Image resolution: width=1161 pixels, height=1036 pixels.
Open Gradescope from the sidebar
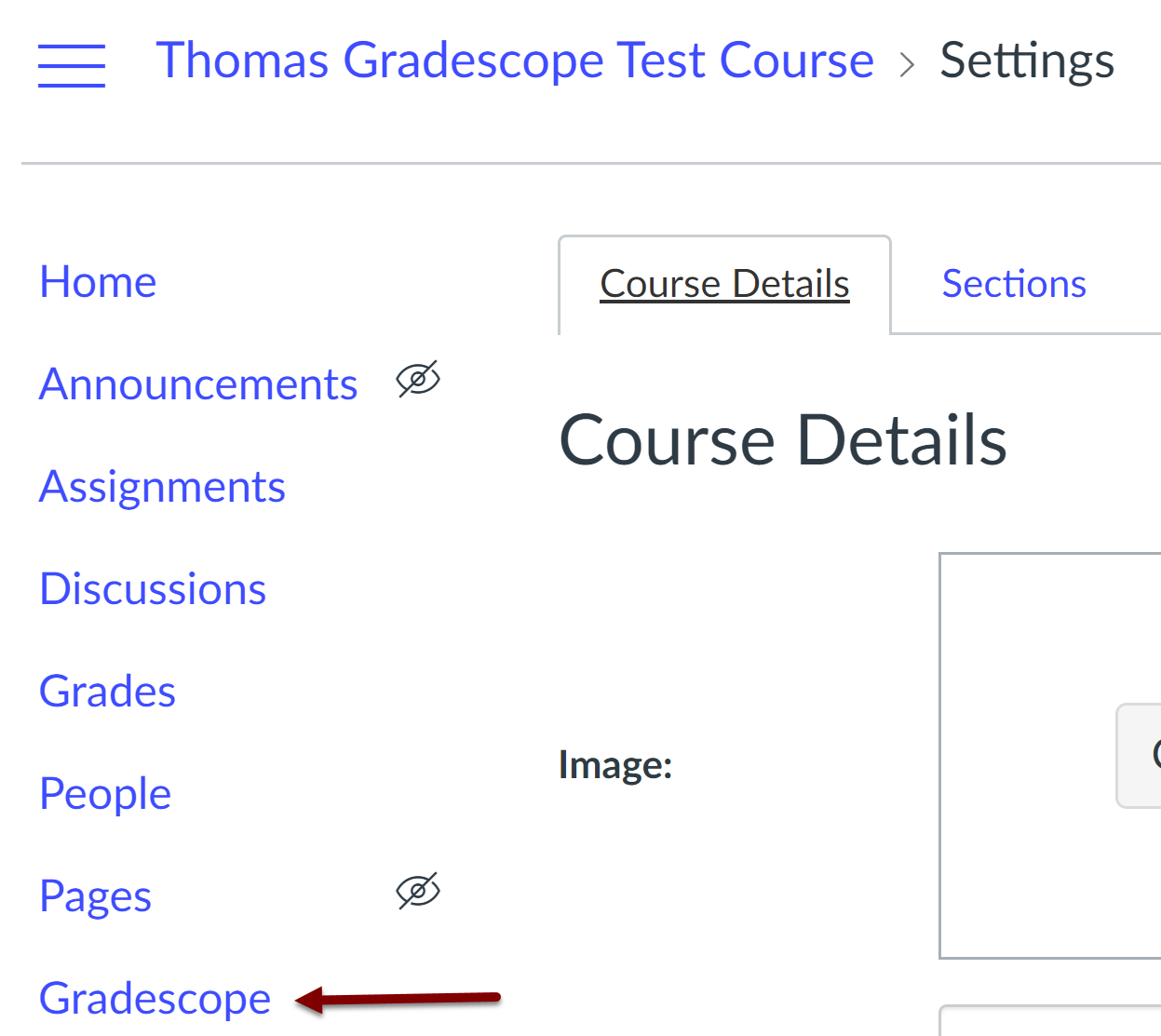[154, 998]
